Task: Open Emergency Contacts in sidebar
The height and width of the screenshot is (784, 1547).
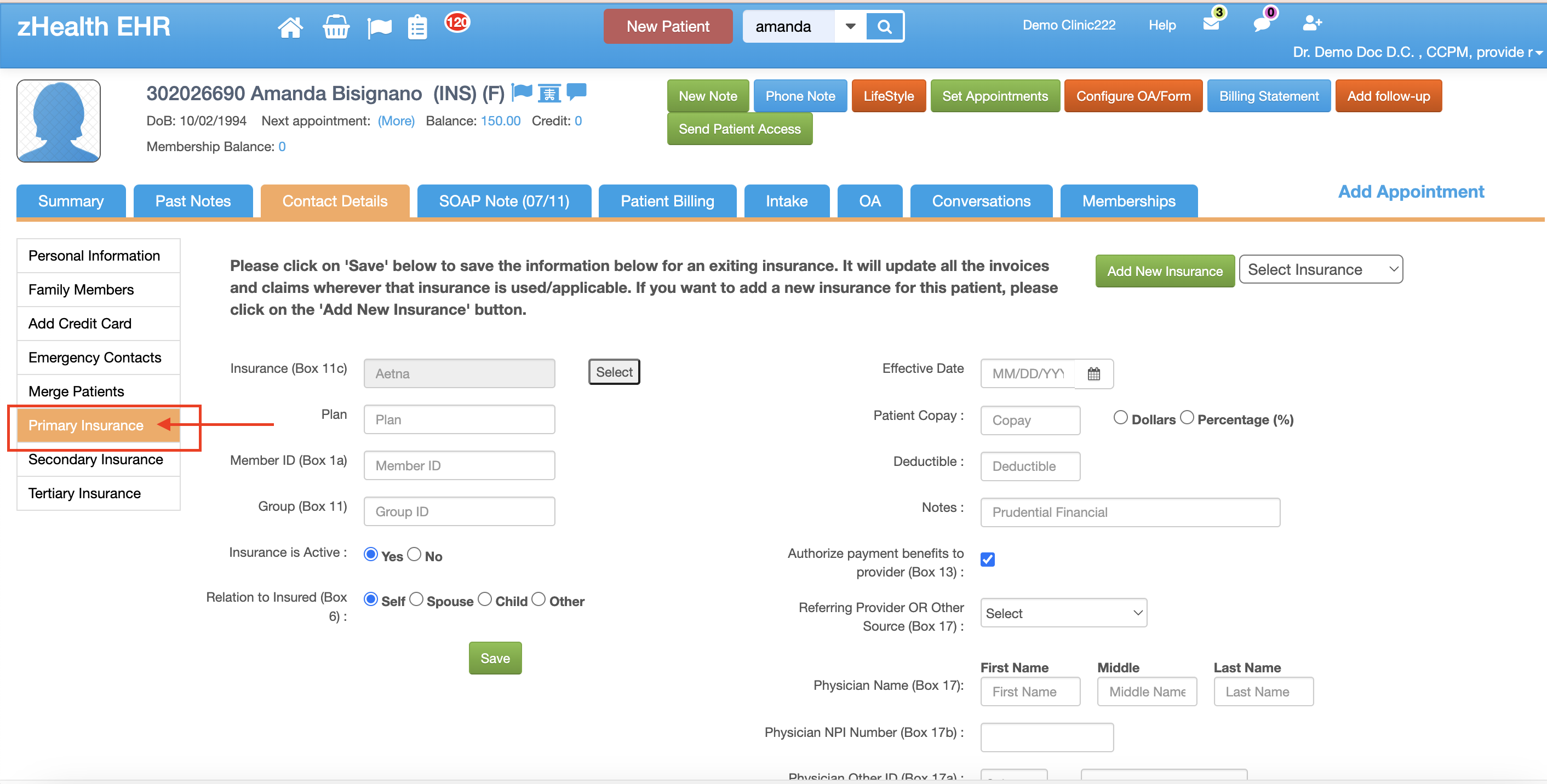Action: pos(99,358)
